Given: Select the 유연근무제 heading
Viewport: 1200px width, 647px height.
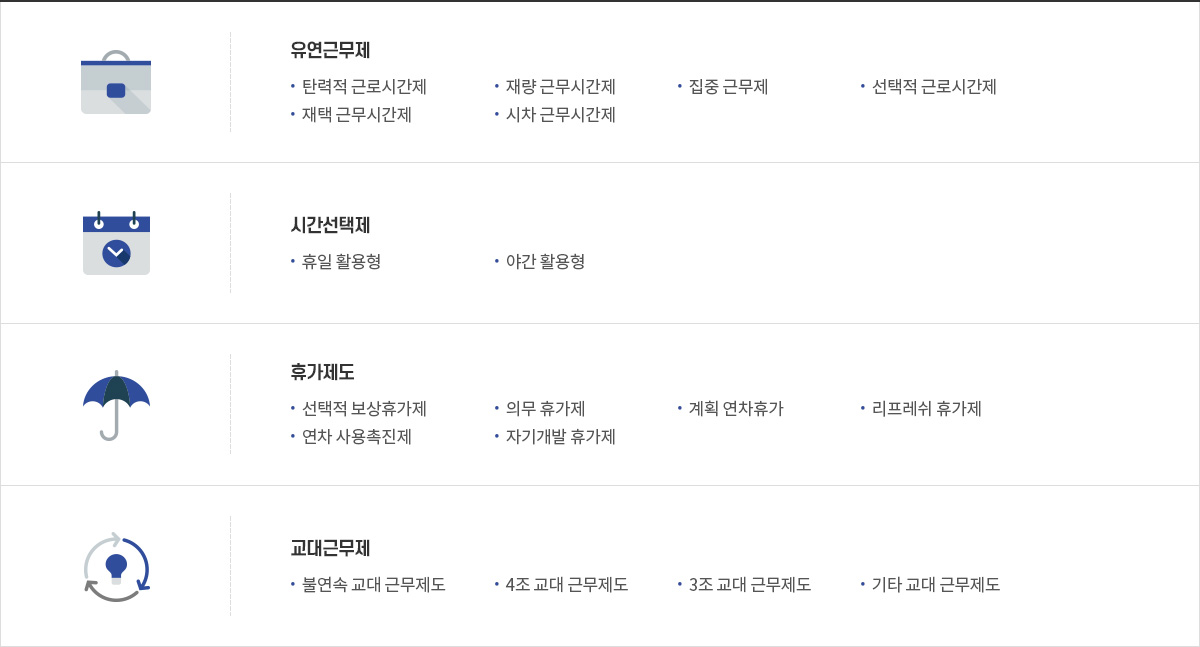Looking at the screenshot, I should pyautogui.click(x=330, y=49).
